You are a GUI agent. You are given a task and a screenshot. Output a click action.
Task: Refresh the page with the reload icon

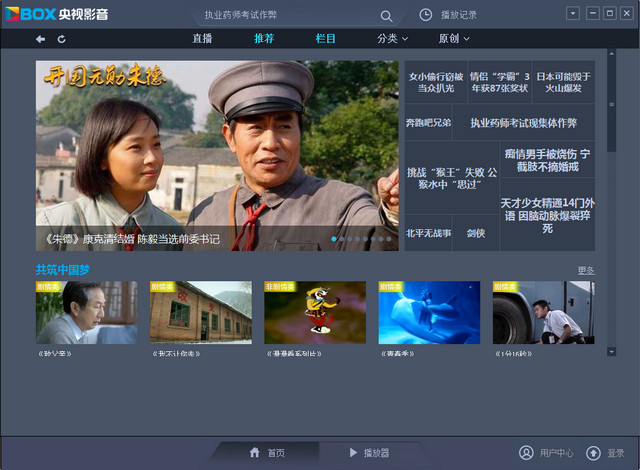point(61,39)
